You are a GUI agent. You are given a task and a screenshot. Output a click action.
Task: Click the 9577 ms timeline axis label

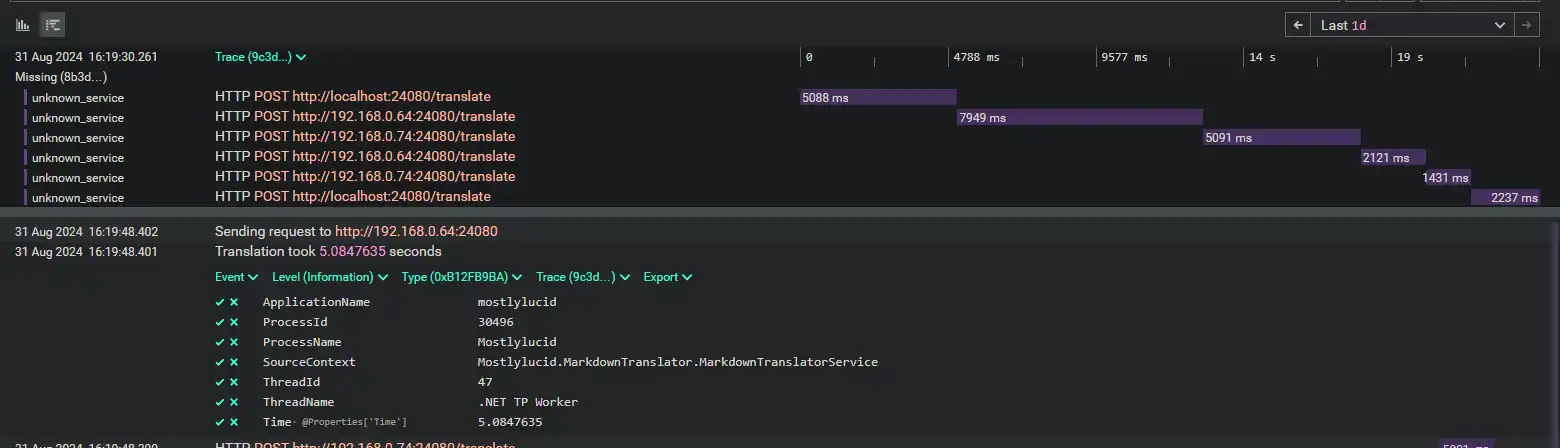1124,57
